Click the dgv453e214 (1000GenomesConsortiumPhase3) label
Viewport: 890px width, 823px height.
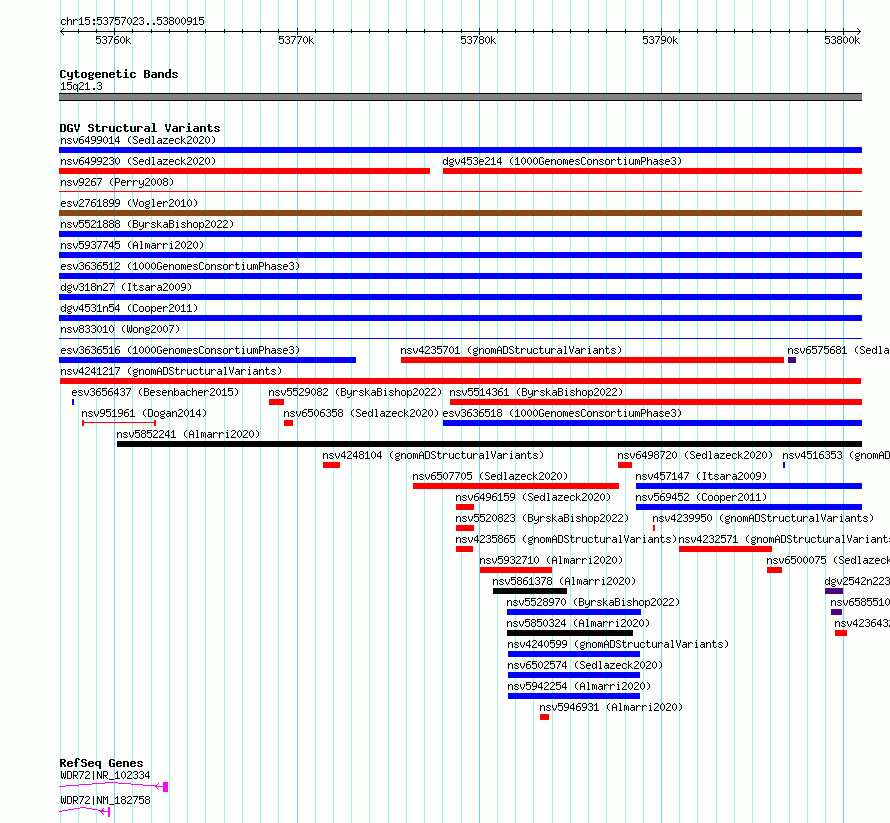coord(562,161)
